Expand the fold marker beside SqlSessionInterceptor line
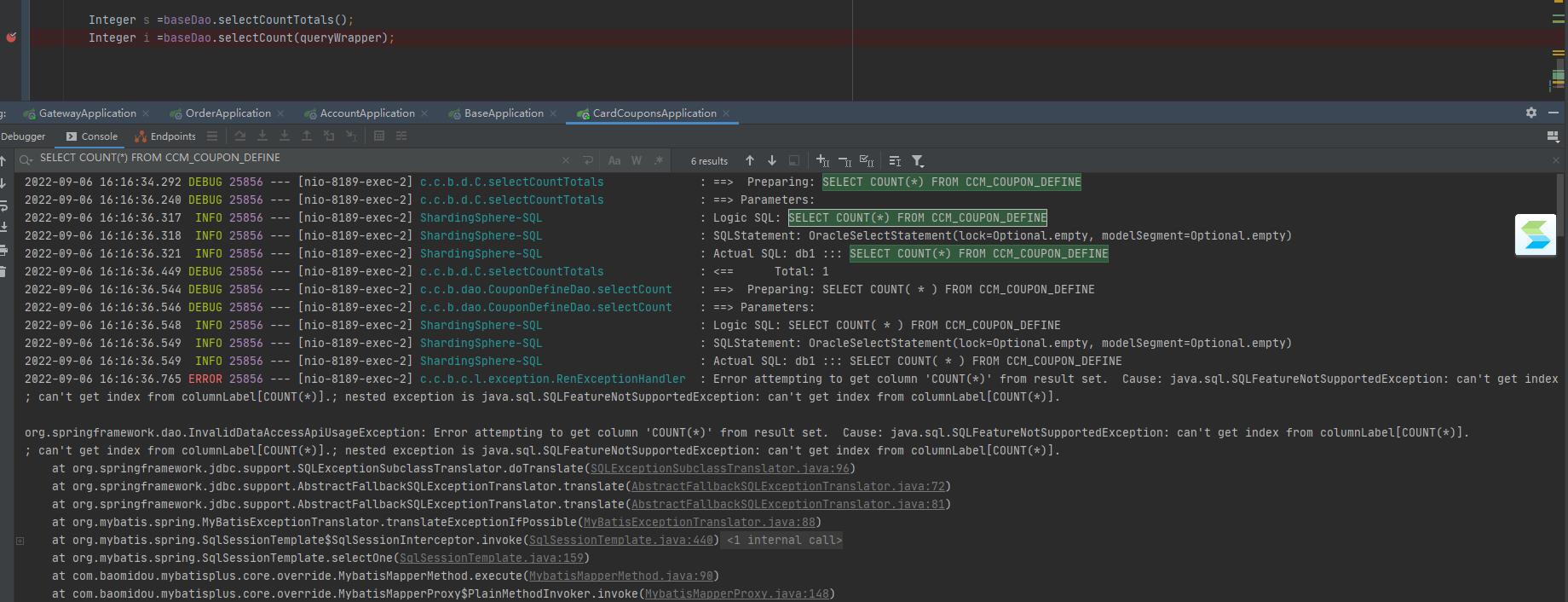 pyautogui.click(x=20, y=541)
